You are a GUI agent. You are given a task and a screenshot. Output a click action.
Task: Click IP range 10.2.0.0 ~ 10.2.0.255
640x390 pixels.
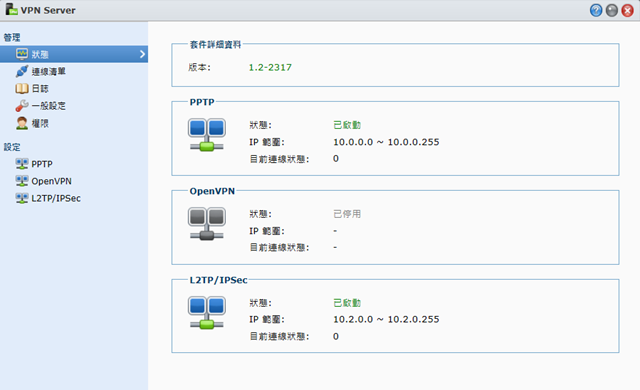click(x=386, y=319)
